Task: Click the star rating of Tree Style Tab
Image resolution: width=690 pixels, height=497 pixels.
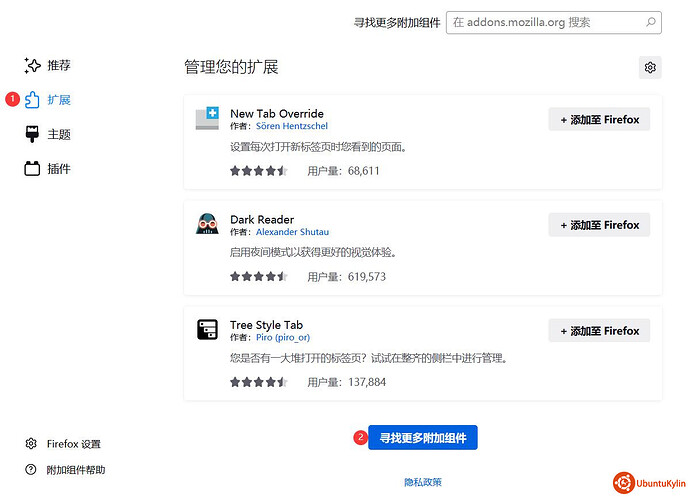Action: (258, 382)
